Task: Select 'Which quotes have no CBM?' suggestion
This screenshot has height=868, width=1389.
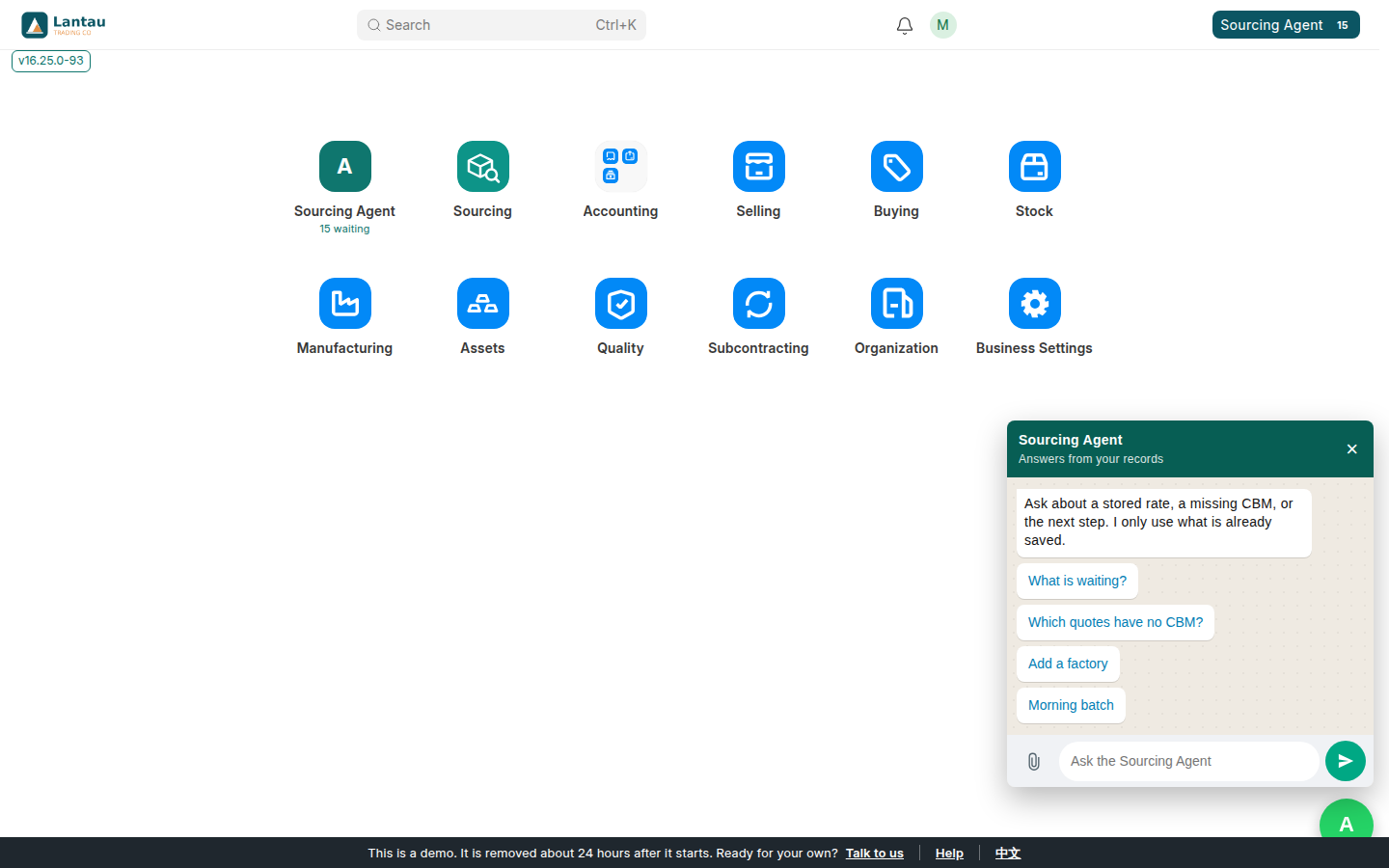Action: click(x=1115, y=622)
